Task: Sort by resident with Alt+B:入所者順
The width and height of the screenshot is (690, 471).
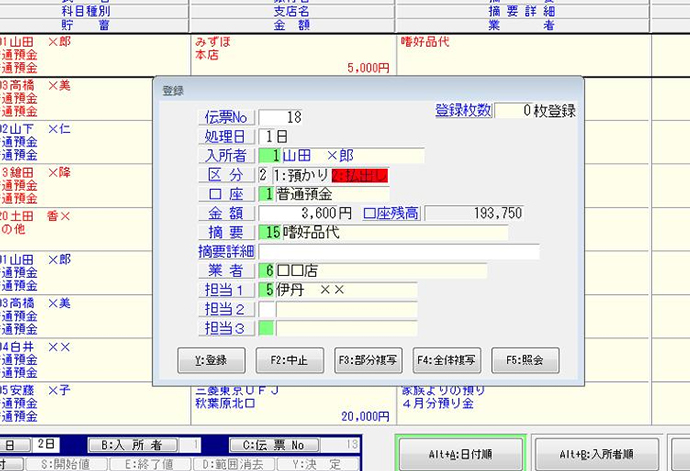Action: click(594, 453)
